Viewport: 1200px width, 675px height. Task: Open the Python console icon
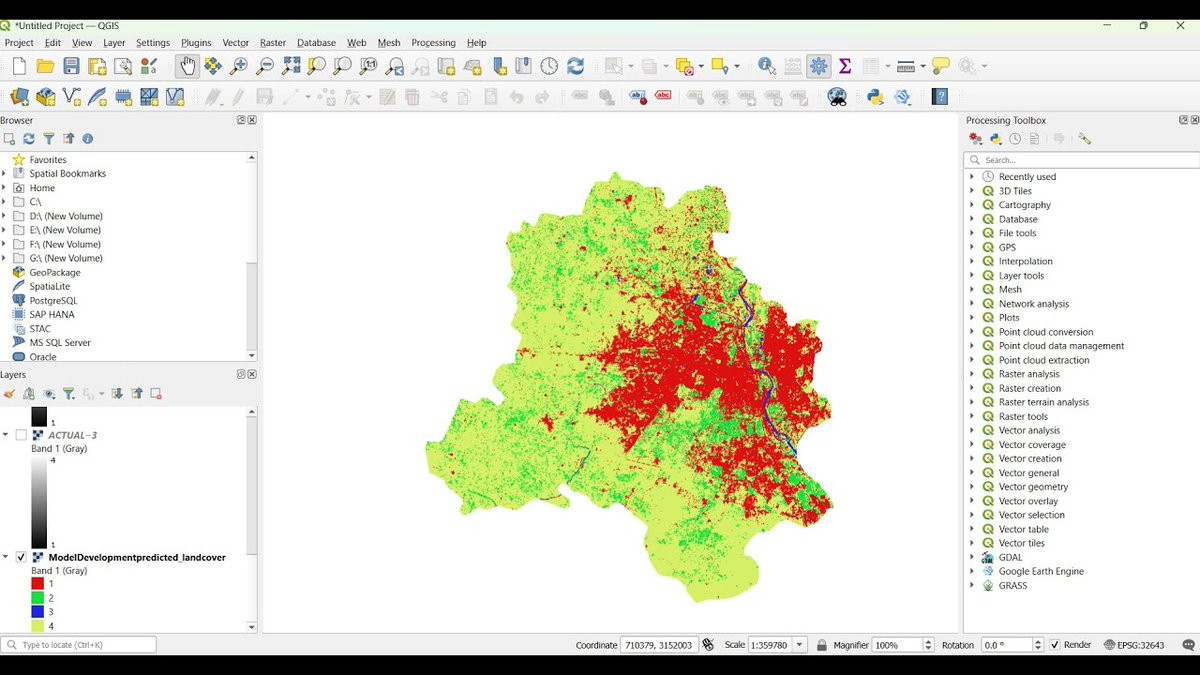(876, 97)
